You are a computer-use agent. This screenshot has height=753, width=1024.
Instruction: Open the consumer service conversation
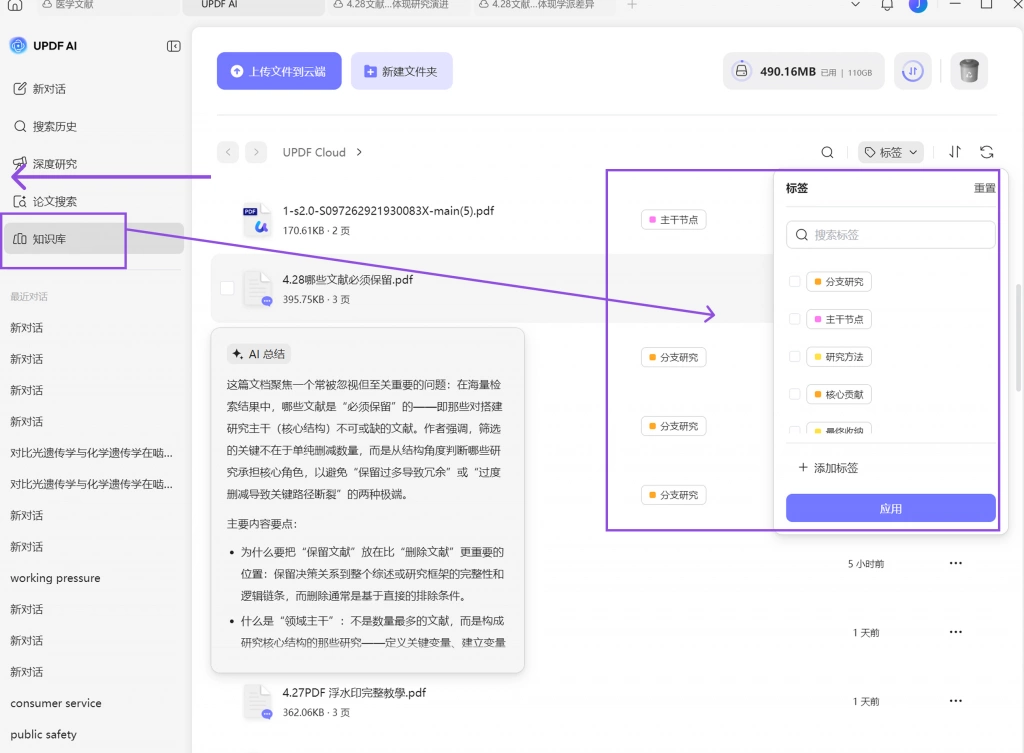pyautogui.click(x=56, y=703)
